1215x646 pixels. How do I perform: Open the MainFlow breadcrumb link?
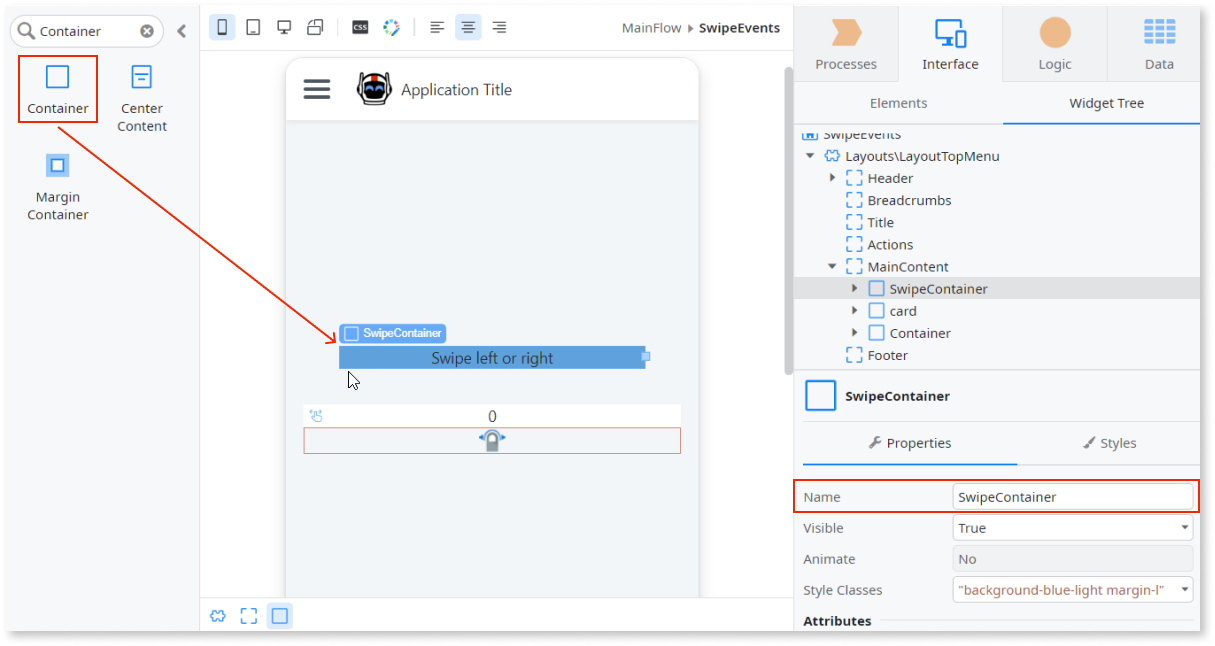651,27
